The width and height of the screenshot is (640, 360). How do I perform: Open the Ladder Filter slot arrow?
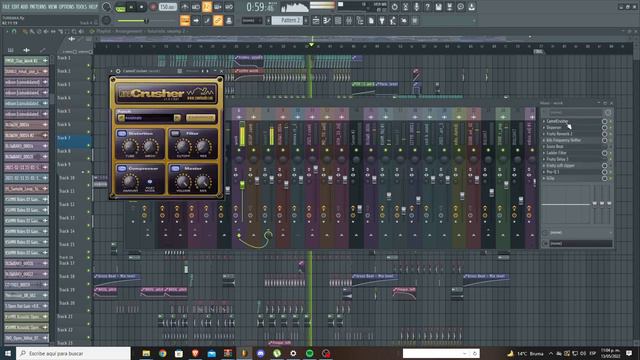click(x=544, y=153)
